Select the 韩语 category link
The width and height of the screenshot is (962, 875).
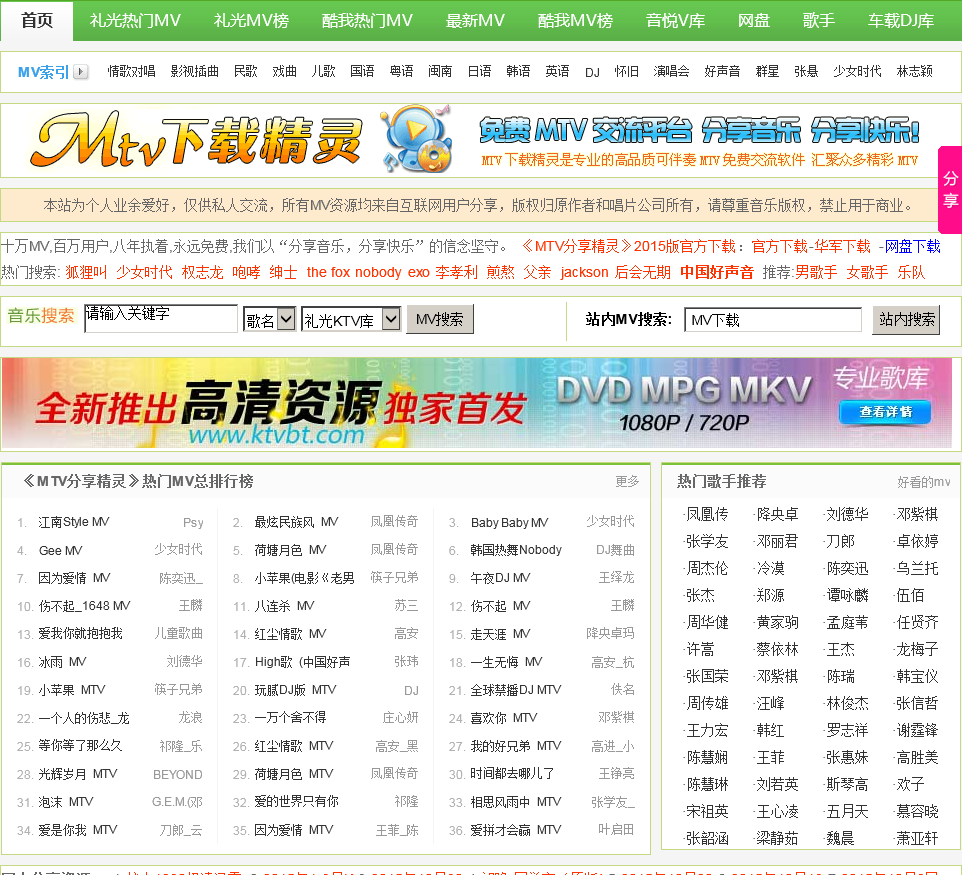pyautogui.click(x=518, y=72)
